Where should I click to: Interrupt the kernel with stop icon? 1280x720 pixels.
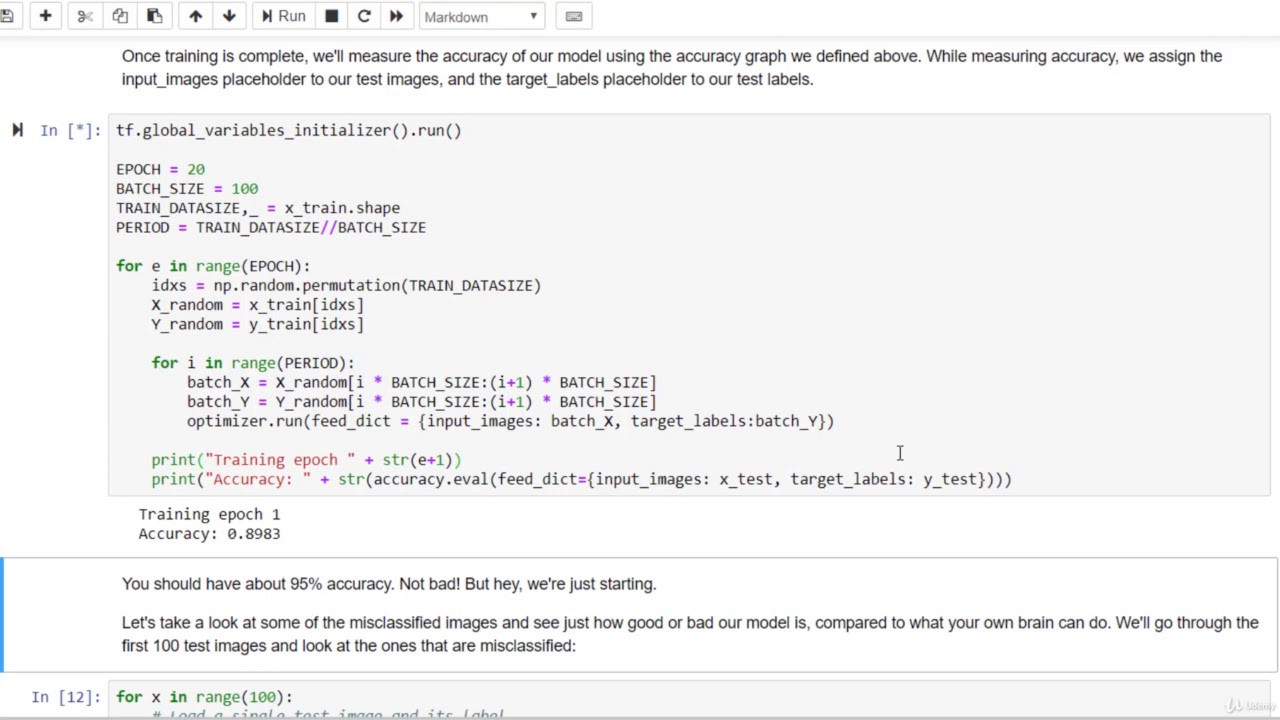[332, 16]
